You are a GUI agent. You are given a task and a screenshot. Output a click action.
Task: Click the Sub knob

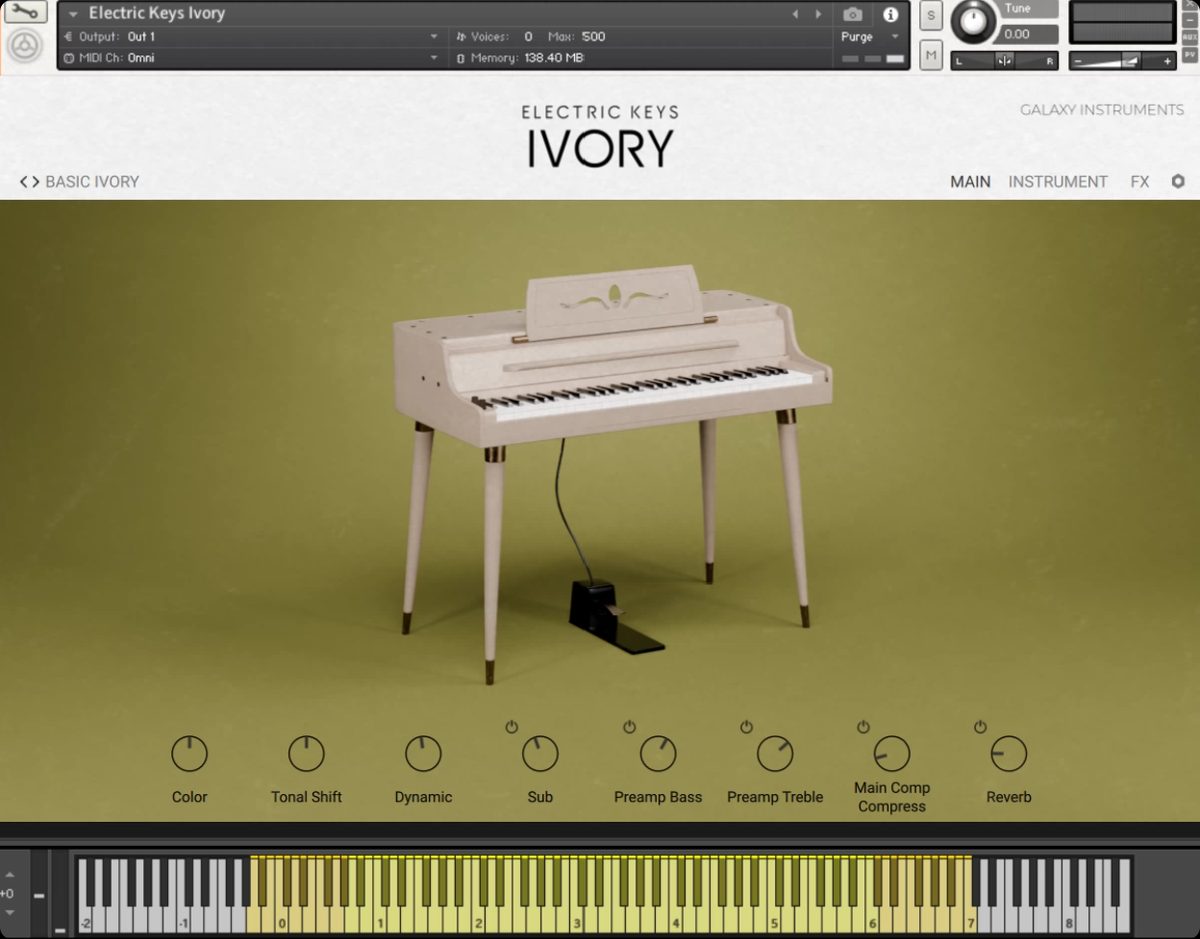pyautogui.click(x=540, y=754)
